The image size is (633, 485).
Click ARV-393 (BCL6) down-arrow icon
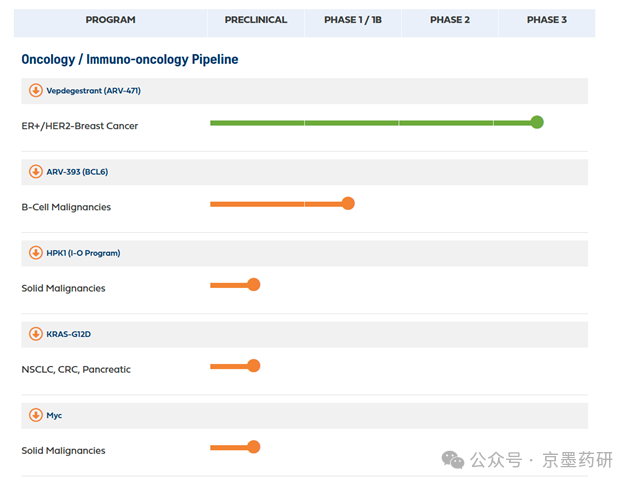click(x=36, y=172)
